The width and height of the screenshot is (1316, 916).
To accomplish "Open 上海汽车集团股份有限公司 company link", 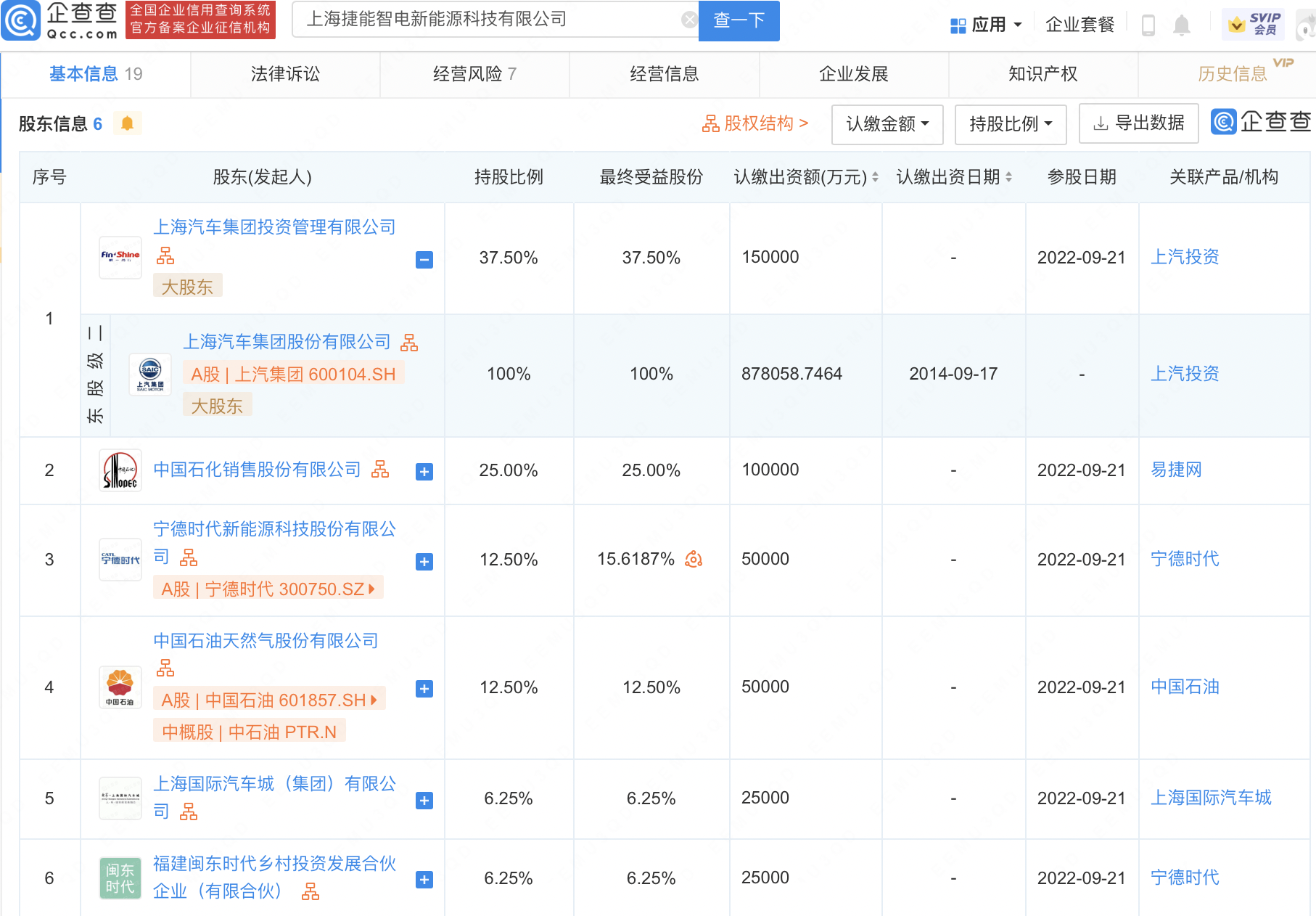I will [x=287, y=342].
